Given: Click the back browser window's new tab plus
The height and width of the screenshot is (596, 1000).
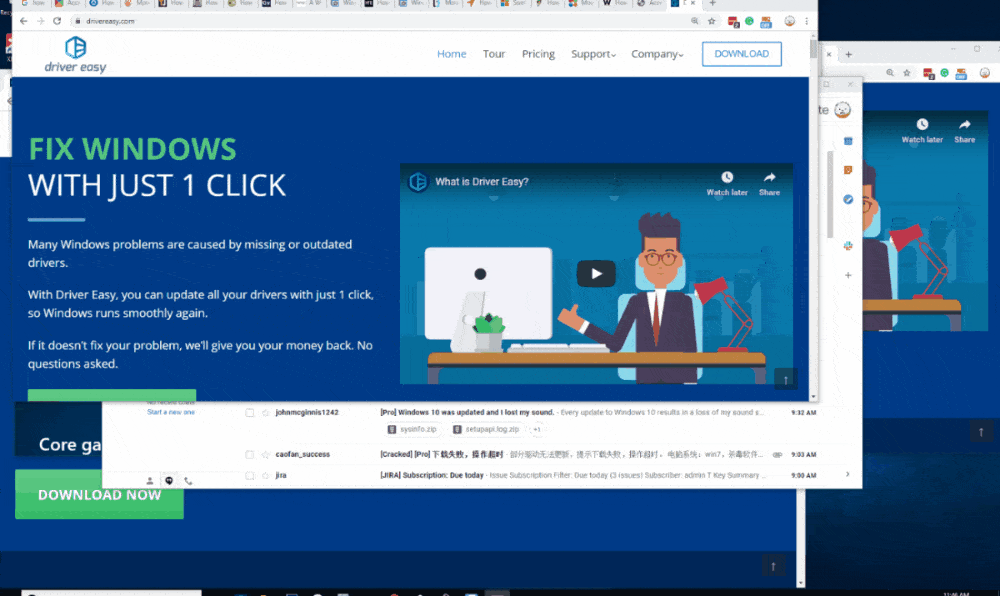Looking at the screenshot, I should [x=848, y=55].
